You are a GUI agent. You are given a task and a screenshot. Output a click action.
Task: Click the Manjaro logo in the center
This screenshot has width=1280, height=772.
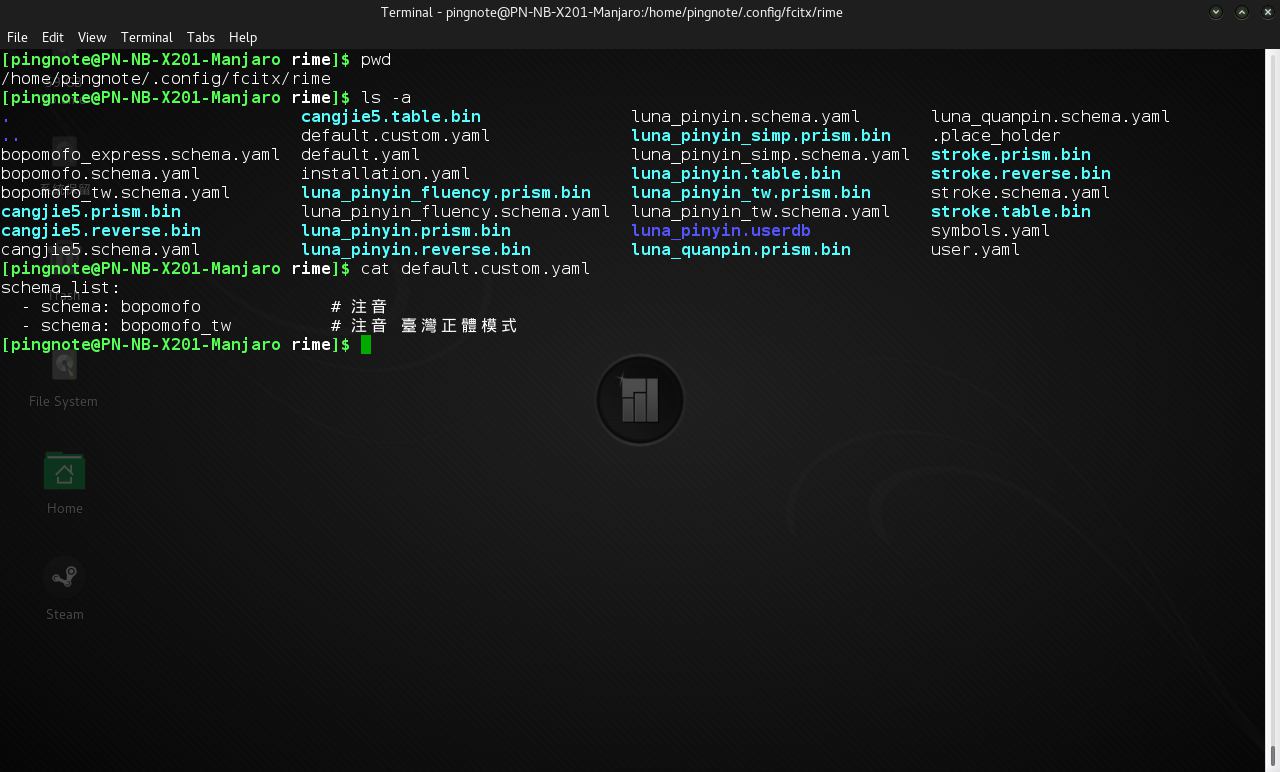(x=640, y=400)
